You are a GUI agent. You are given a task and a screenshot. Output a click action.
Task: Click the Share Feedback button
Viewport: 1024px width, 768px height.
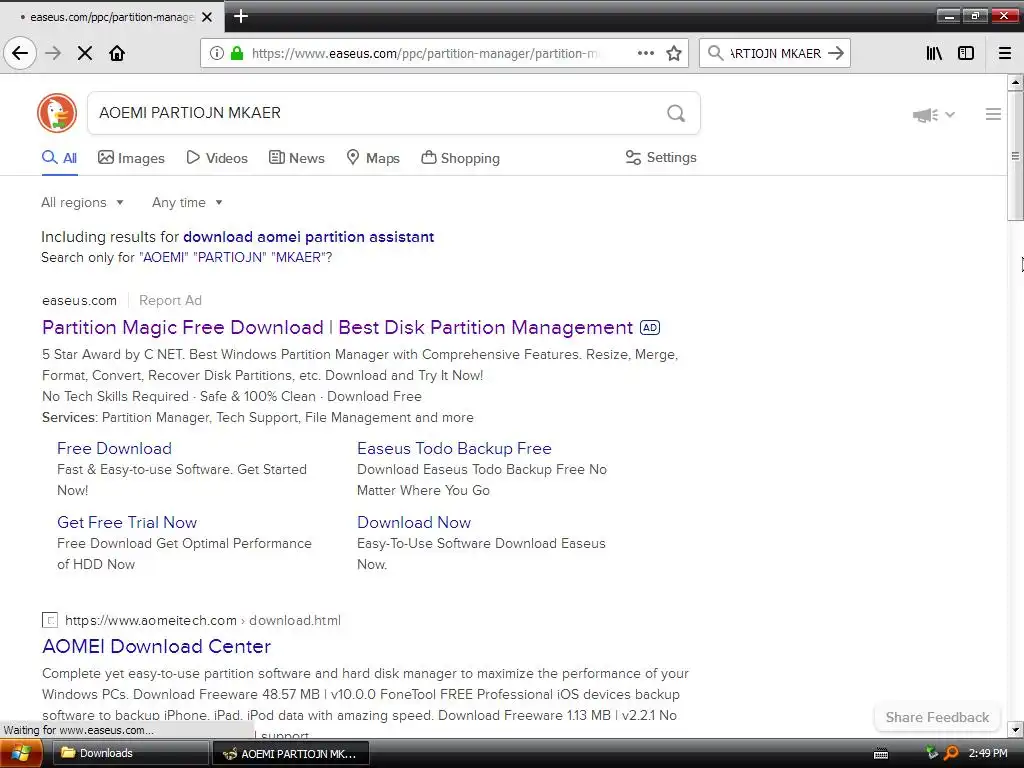point(937,717)
